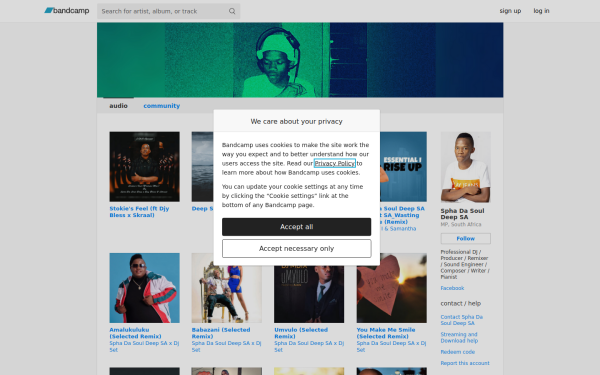
Task: Open Amalukuluku (Selected Remix) title link
Action: pos(135,333)
